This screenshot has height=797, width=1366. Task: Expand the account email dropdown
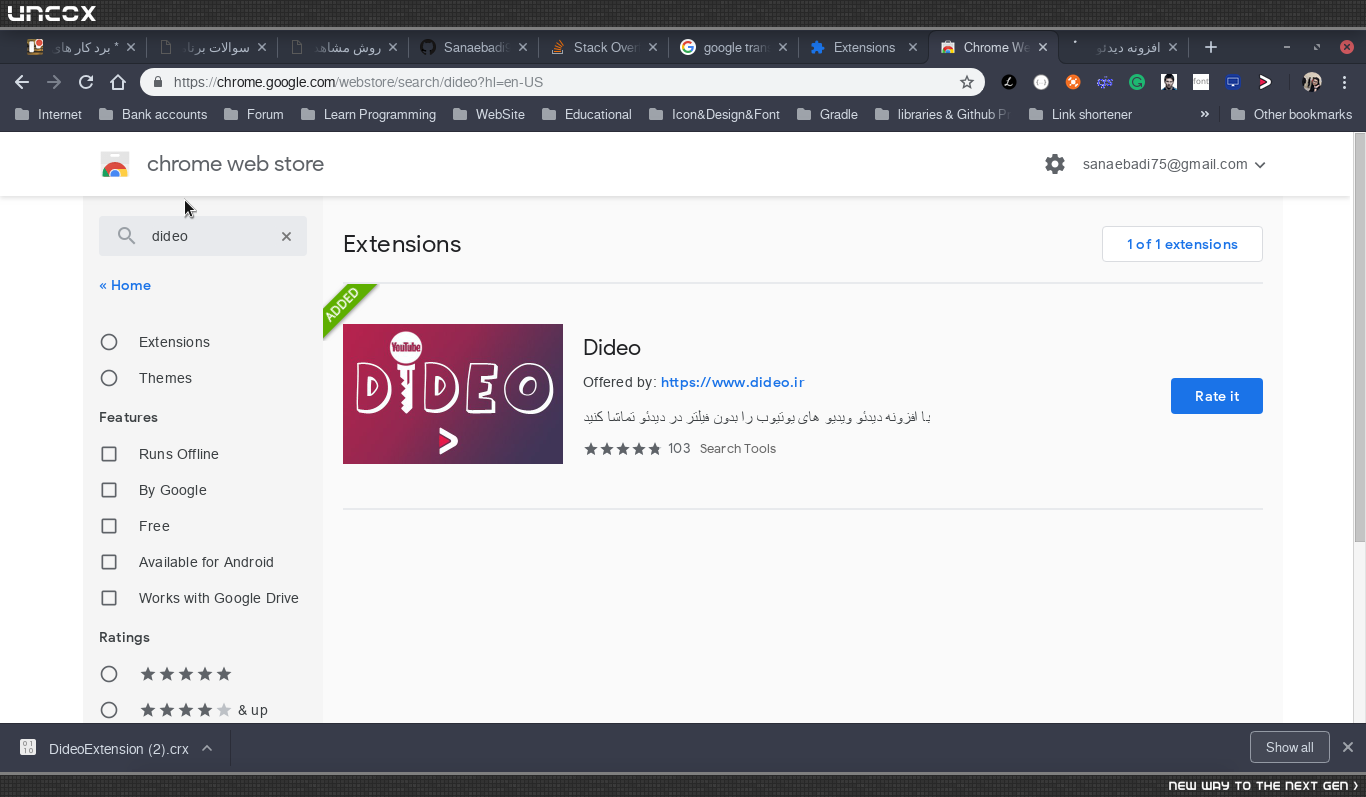[x=1260, y=165]
